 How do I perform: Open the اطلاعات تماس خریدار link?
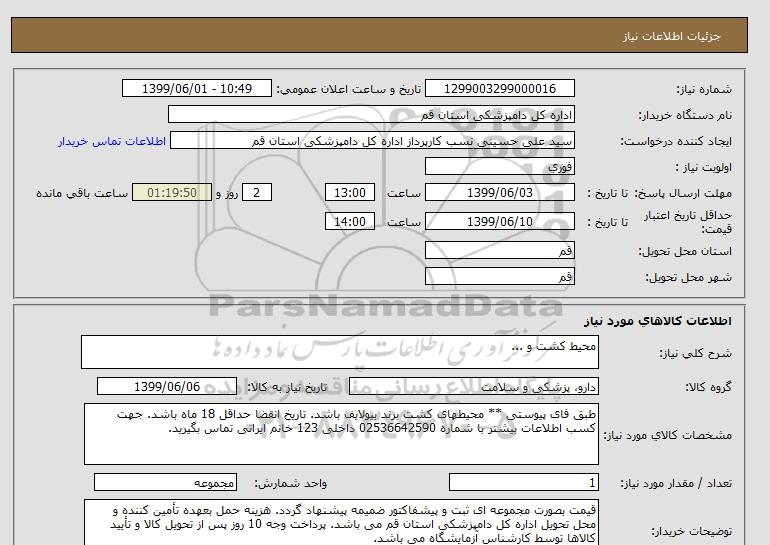(x=112, y=141)
